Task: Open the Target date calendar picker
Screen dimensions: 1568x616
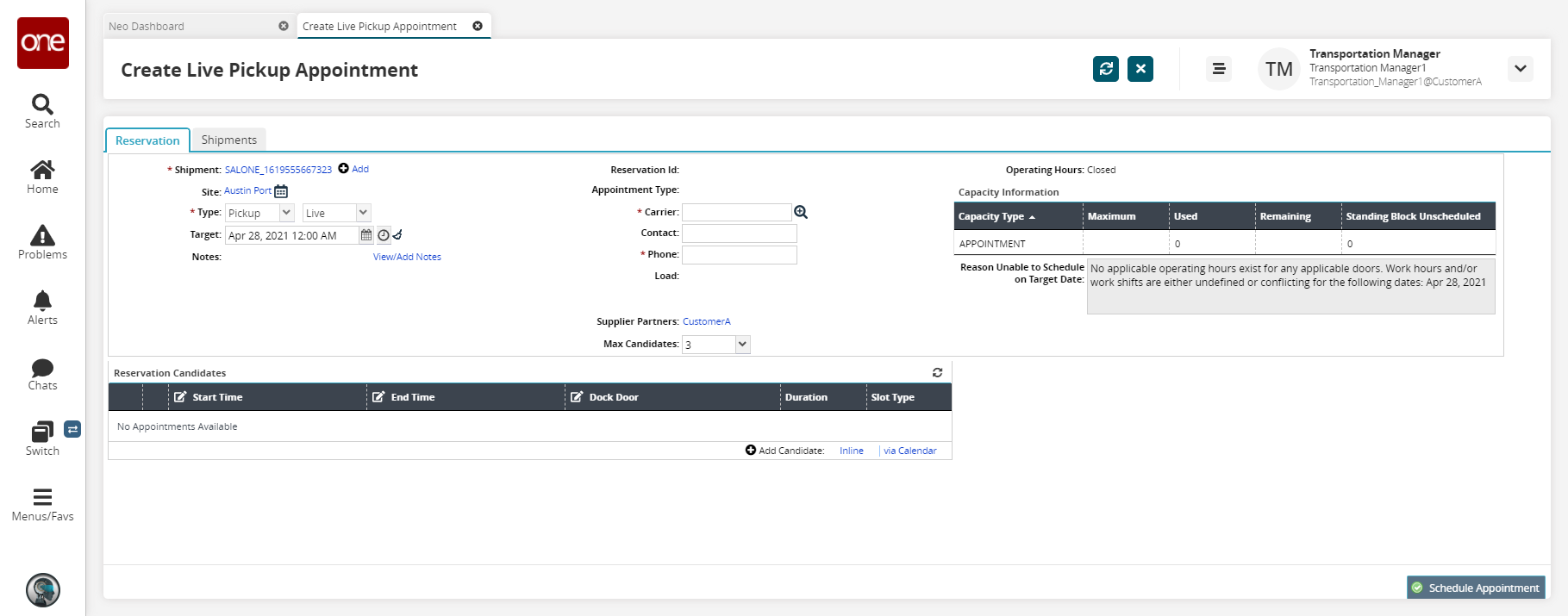Action: coord(366,235)
